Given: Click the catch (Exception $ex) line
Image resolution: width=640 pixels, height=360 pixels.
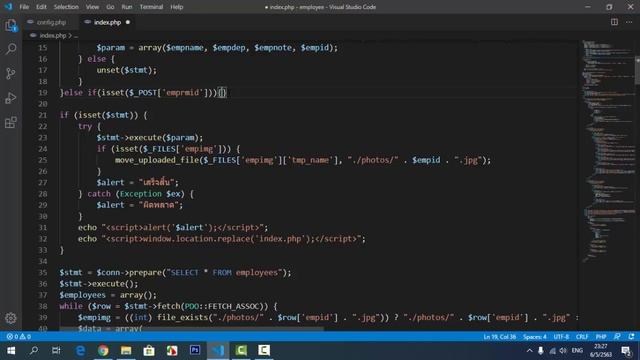Looking at the screenshot, I should [136, 194].
